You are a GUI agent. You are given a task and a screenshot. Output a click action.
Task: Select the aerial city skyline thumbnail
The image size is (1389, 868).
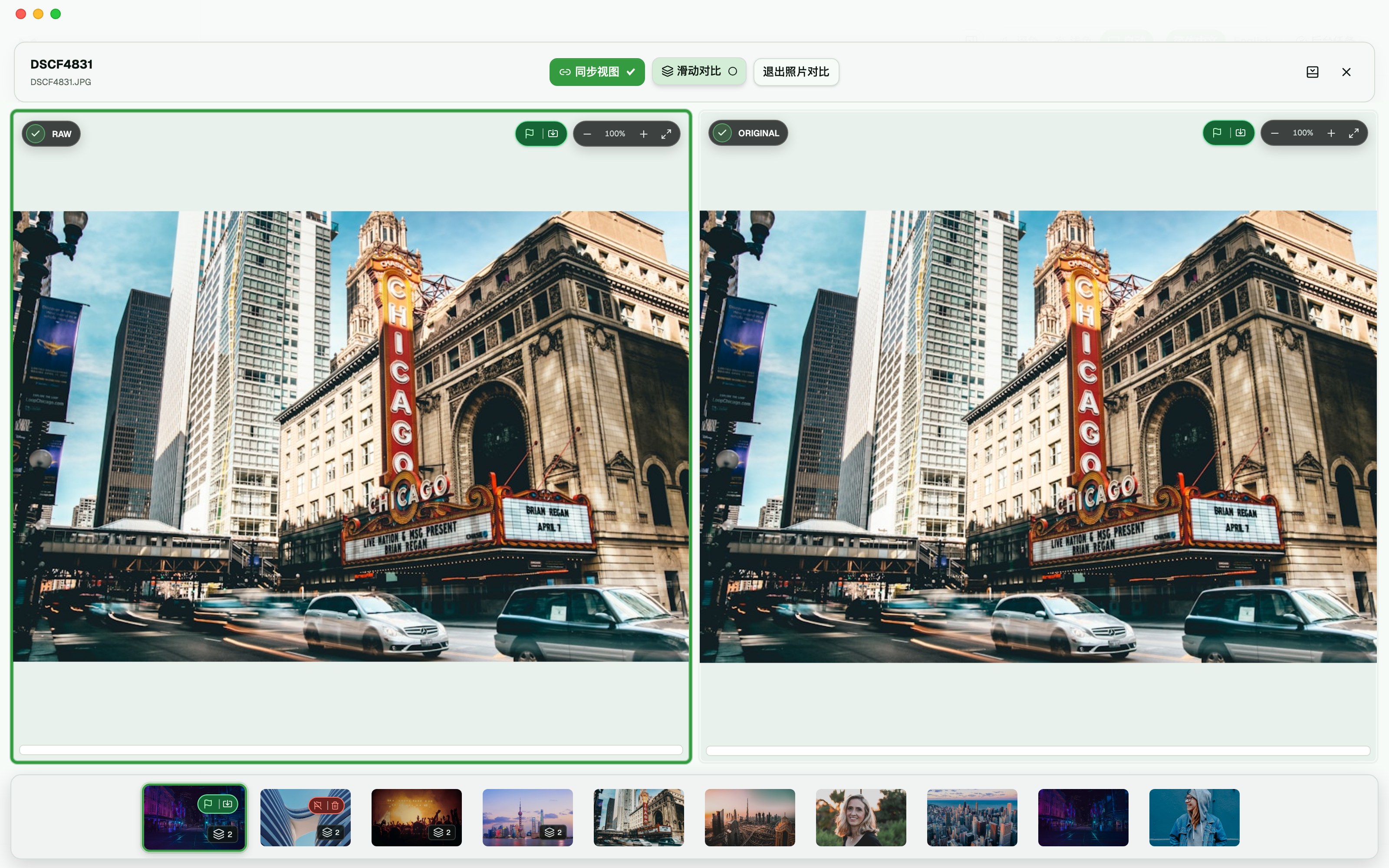click(972, 817)
